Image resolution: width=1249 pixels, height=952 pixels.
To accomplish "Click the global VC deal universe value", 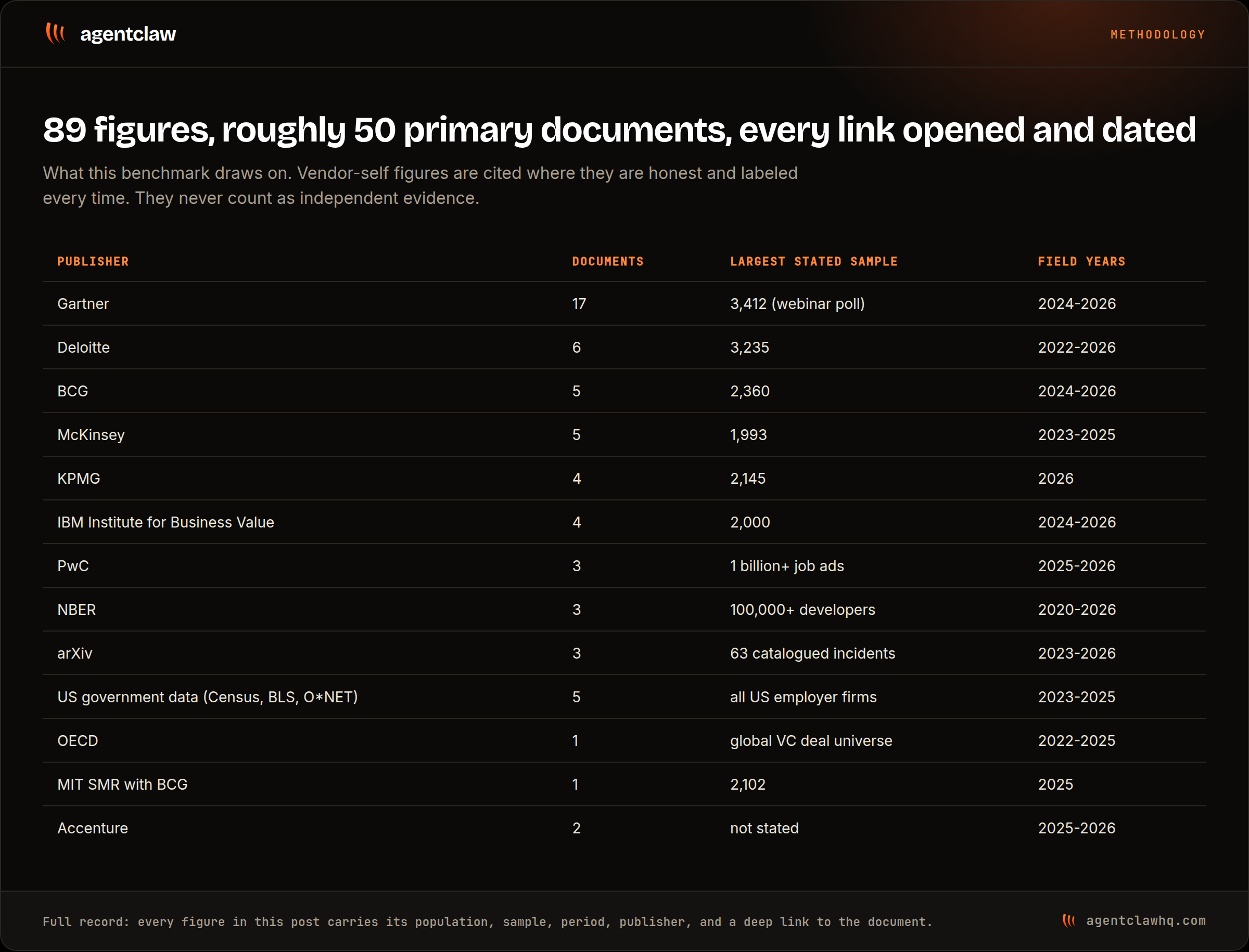I will (811, 741).
